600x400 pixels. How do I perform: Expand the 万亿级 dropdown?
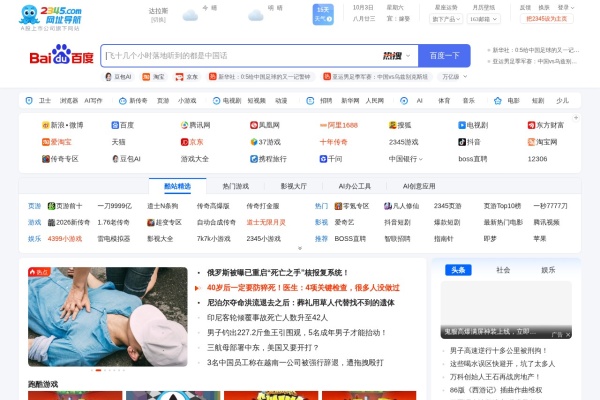[x=455, y=77]
